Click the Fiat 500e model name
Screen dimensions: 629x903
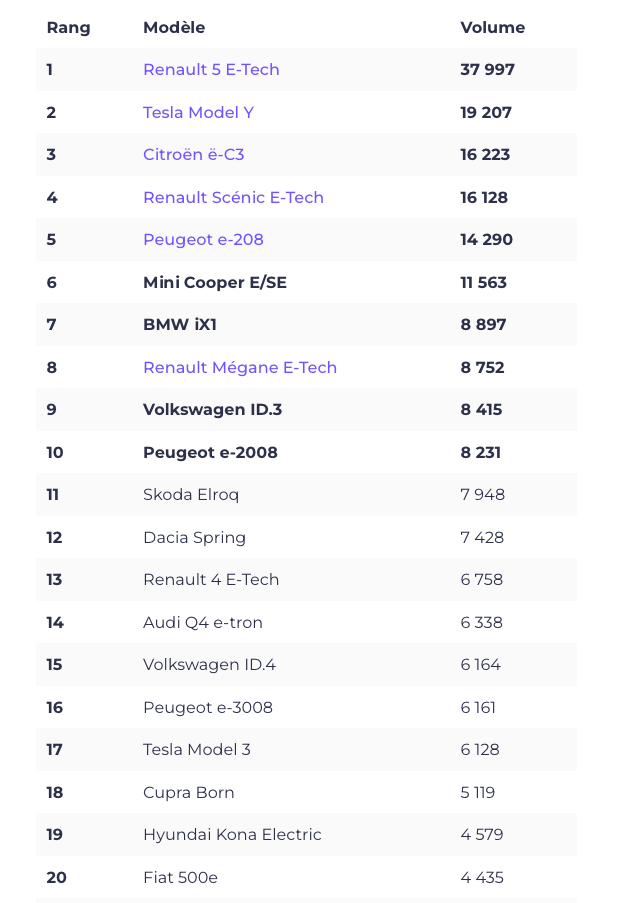tap(180, 877)
